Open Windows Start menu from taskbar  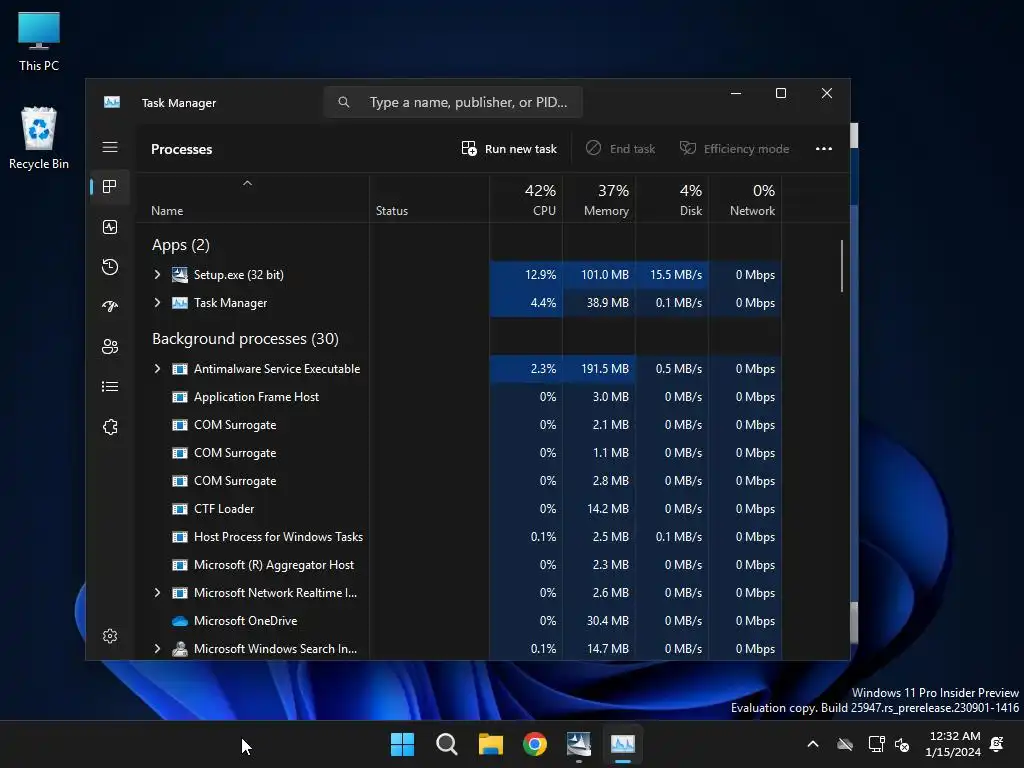(x=402, y=744)
